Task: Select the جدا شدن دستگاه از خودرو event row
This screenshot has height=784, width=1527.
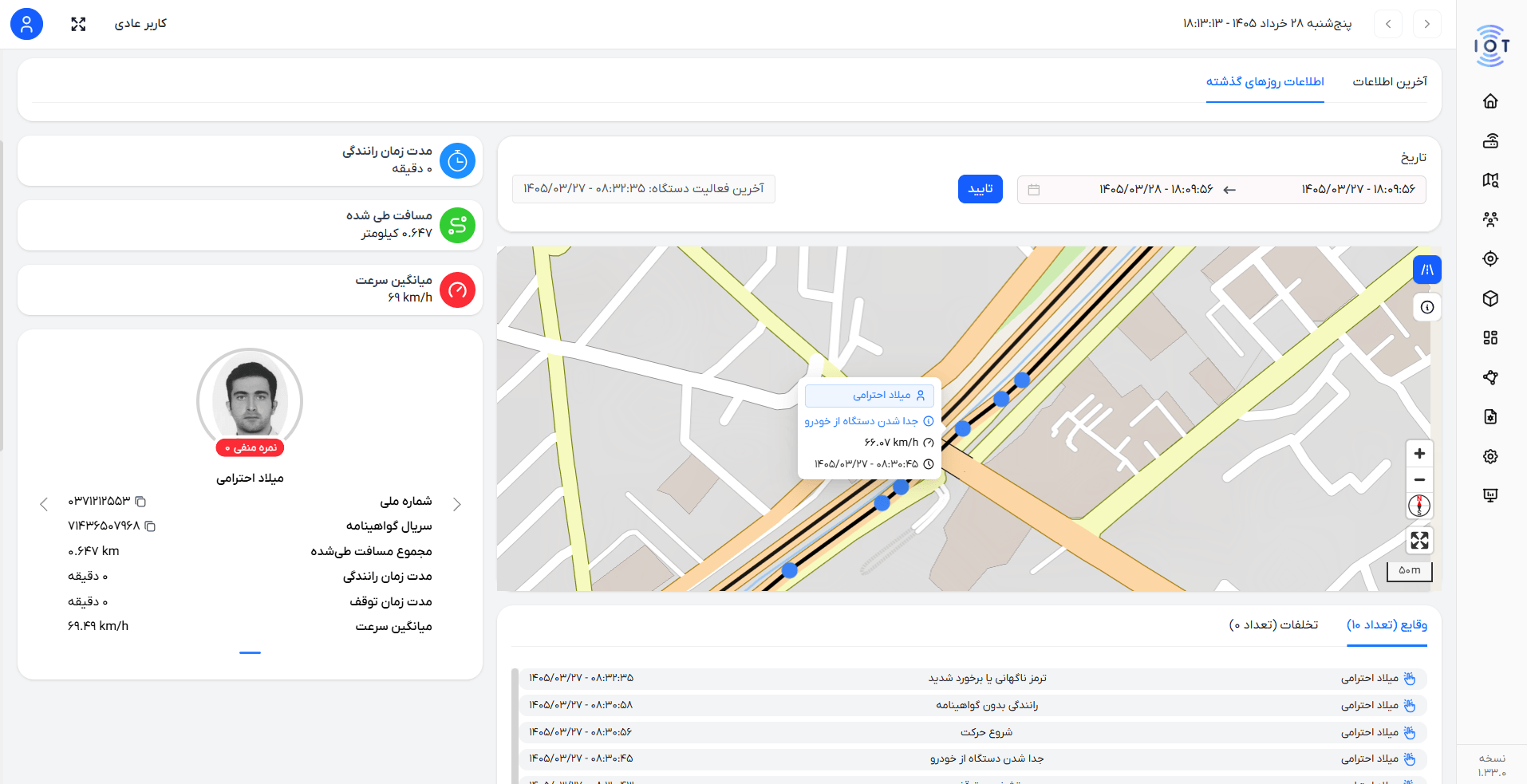Action: tap(973, 758)
